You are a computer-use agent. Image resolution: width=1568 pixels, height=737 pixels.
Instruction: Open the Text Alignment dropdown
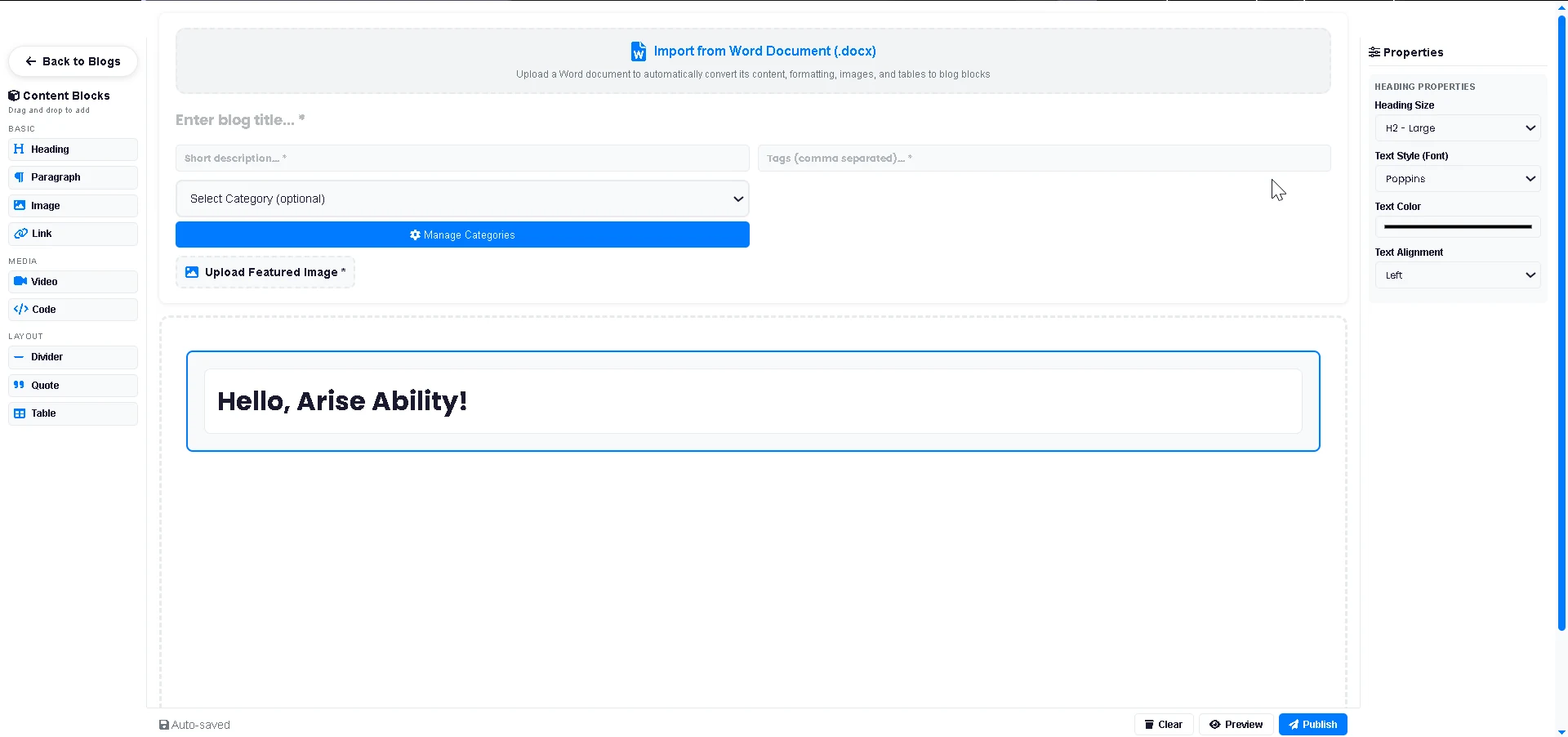[1458, 275]
